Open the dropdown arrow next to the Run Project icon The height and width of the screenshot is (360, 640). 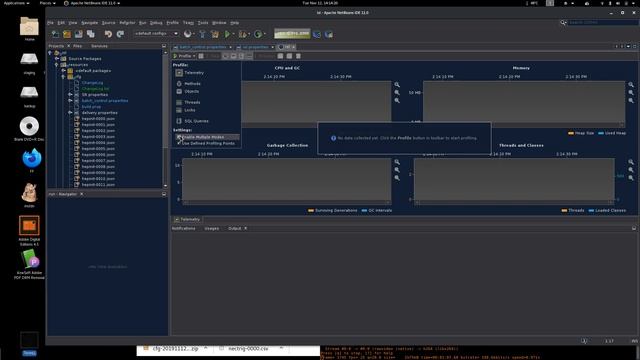tap(233, 34)
